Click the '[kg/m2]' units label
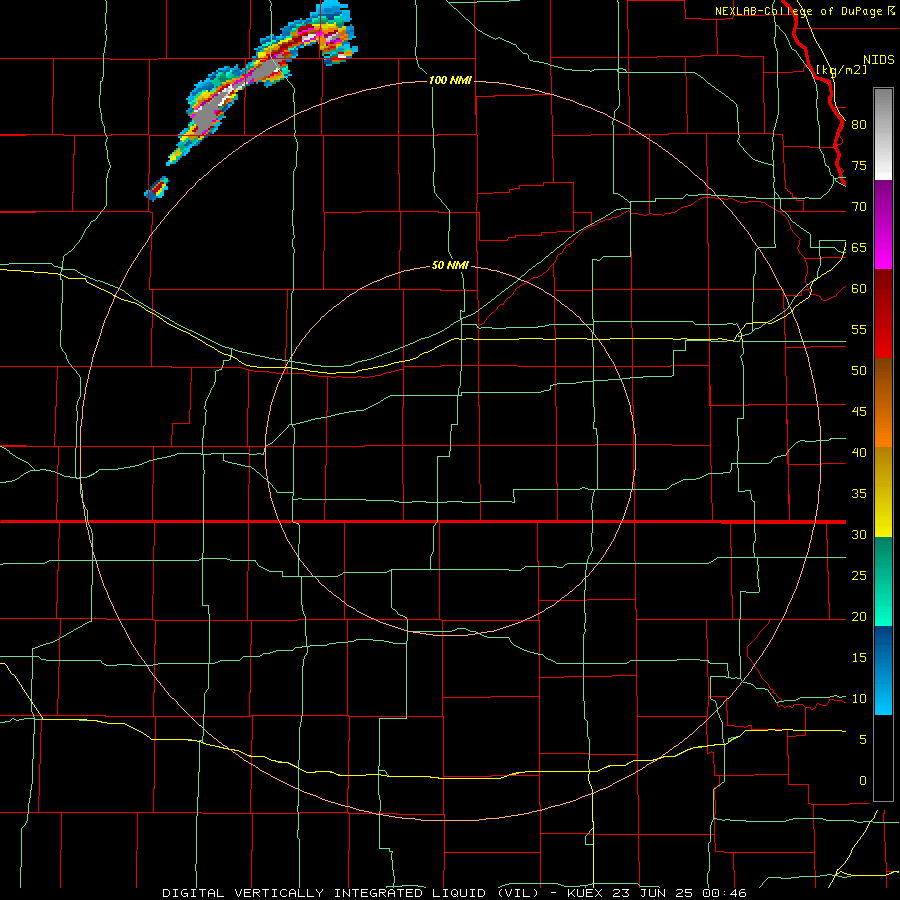 (841, 70)
